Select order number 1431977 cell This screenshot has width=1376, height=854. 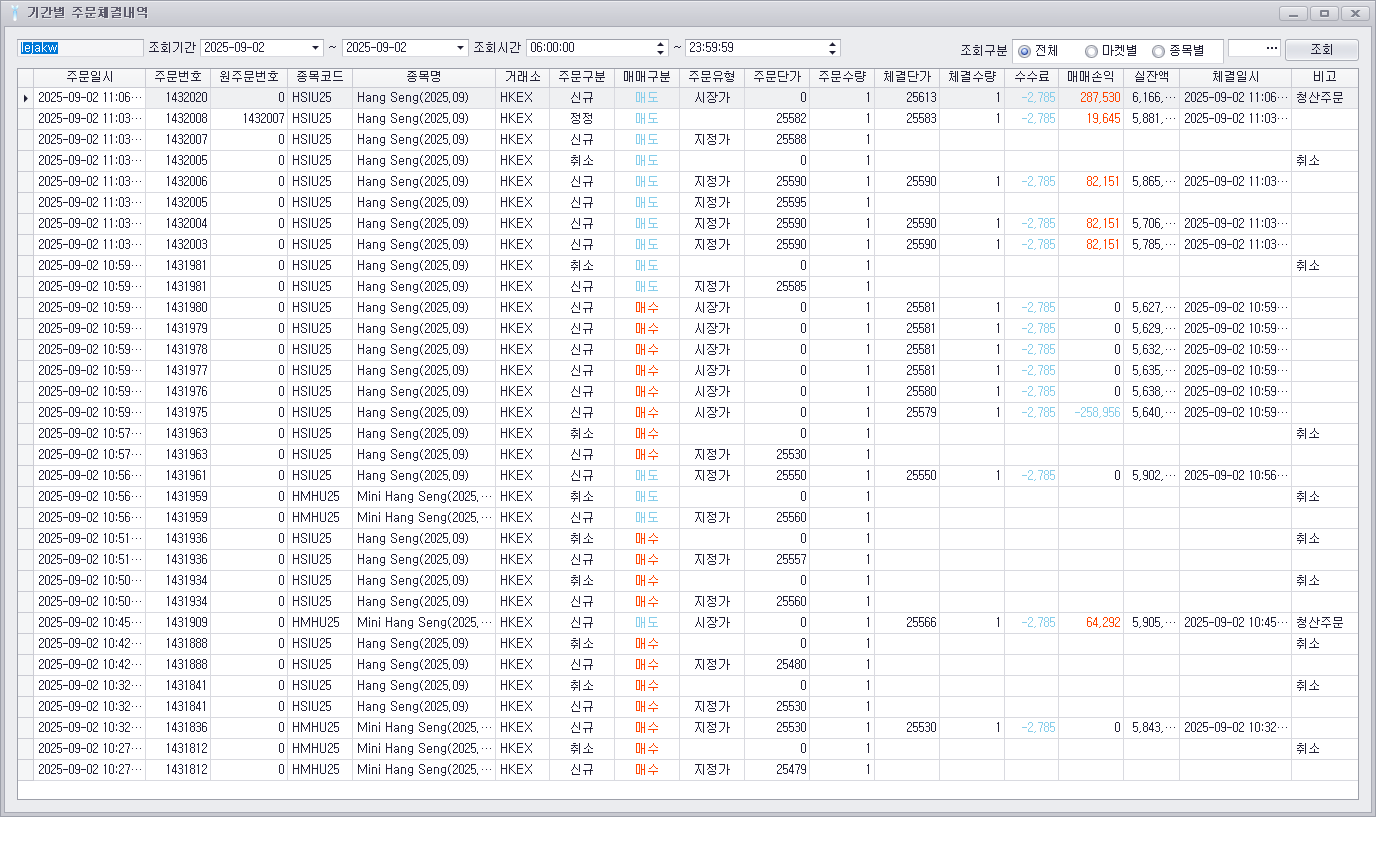(178, 371)
